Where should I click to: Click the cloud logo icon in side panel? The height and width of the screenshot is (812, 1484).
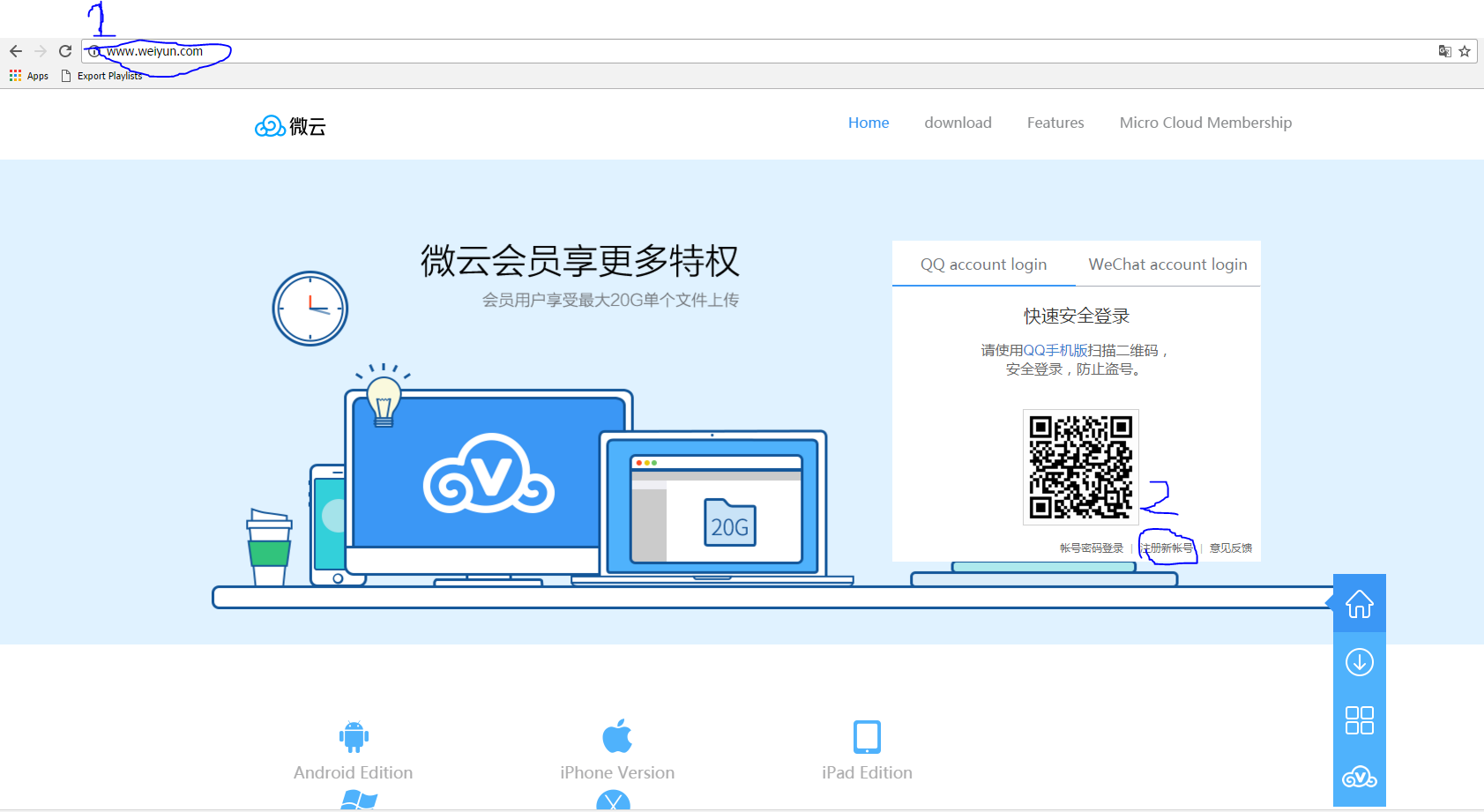(x=1360, y=778)
